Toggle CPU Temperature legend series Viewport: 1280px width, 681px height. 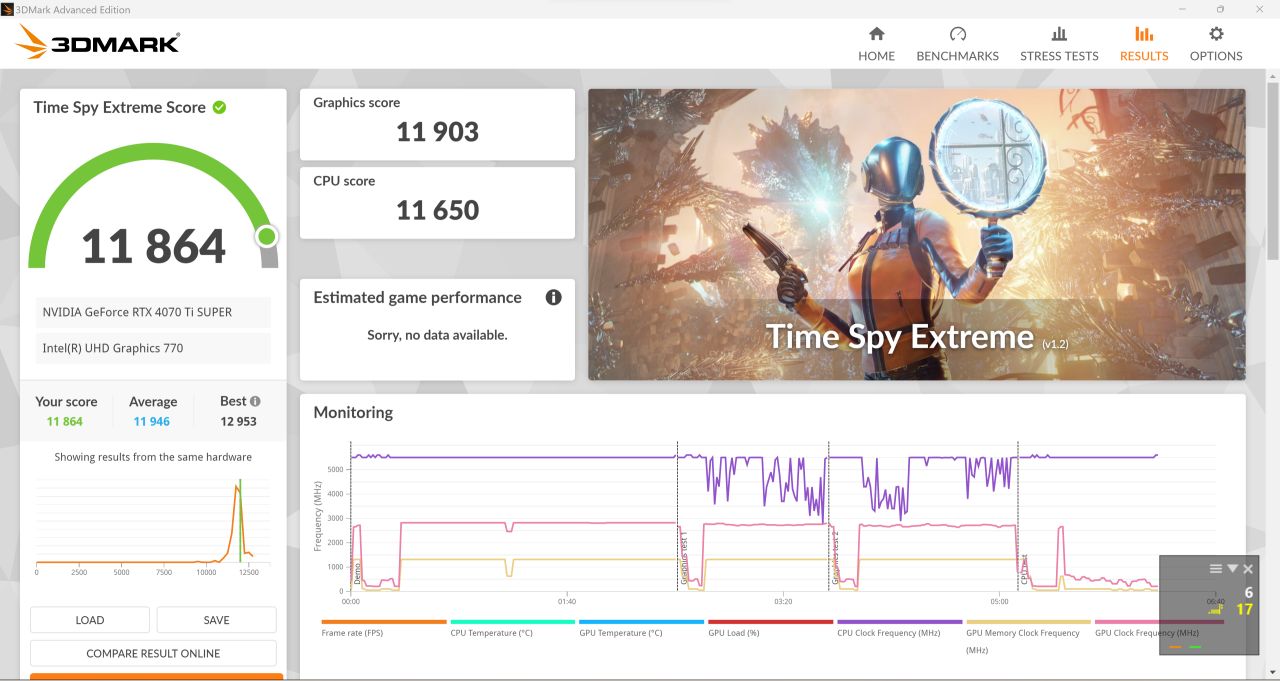pos(512,628)
